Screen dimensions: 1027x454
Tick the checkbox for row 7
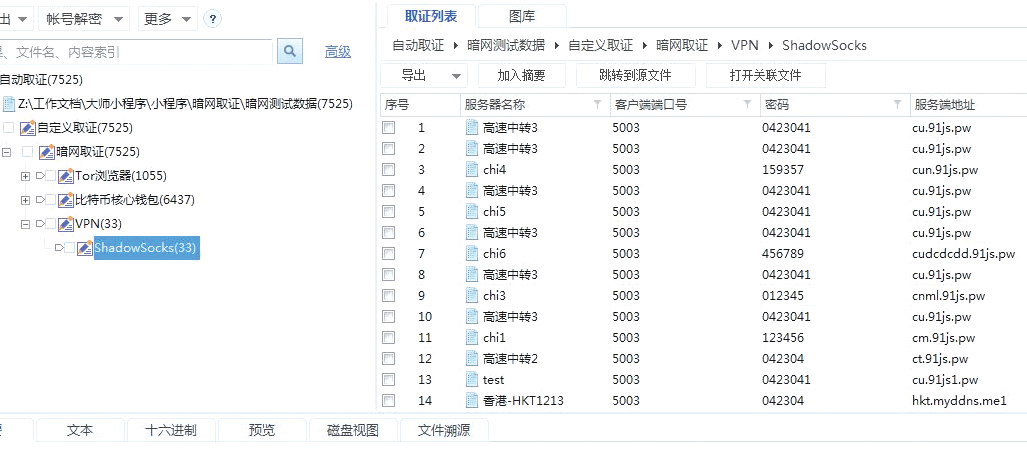coord(389,254)
